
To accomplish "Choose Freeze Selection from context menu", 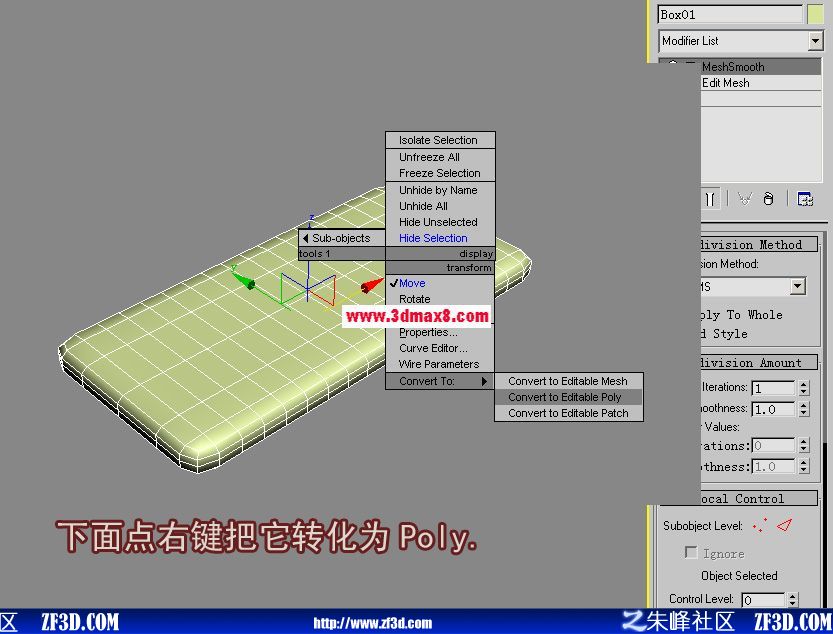I will (440, 173).
